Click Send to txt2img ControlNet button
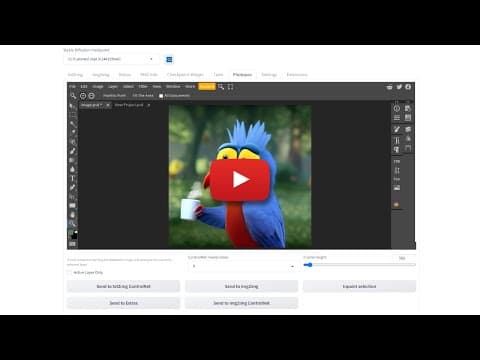The width and height of the screenshot is (480, 360). (x=123, y=286)
